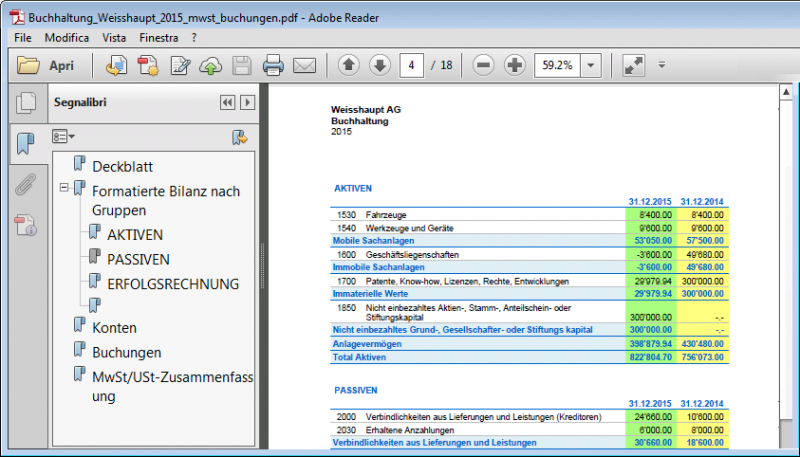Open the bookmark options menu dropdown
The width and height of the screenshot is (800, 457).
pyautogui.click(x=63, y=137)
